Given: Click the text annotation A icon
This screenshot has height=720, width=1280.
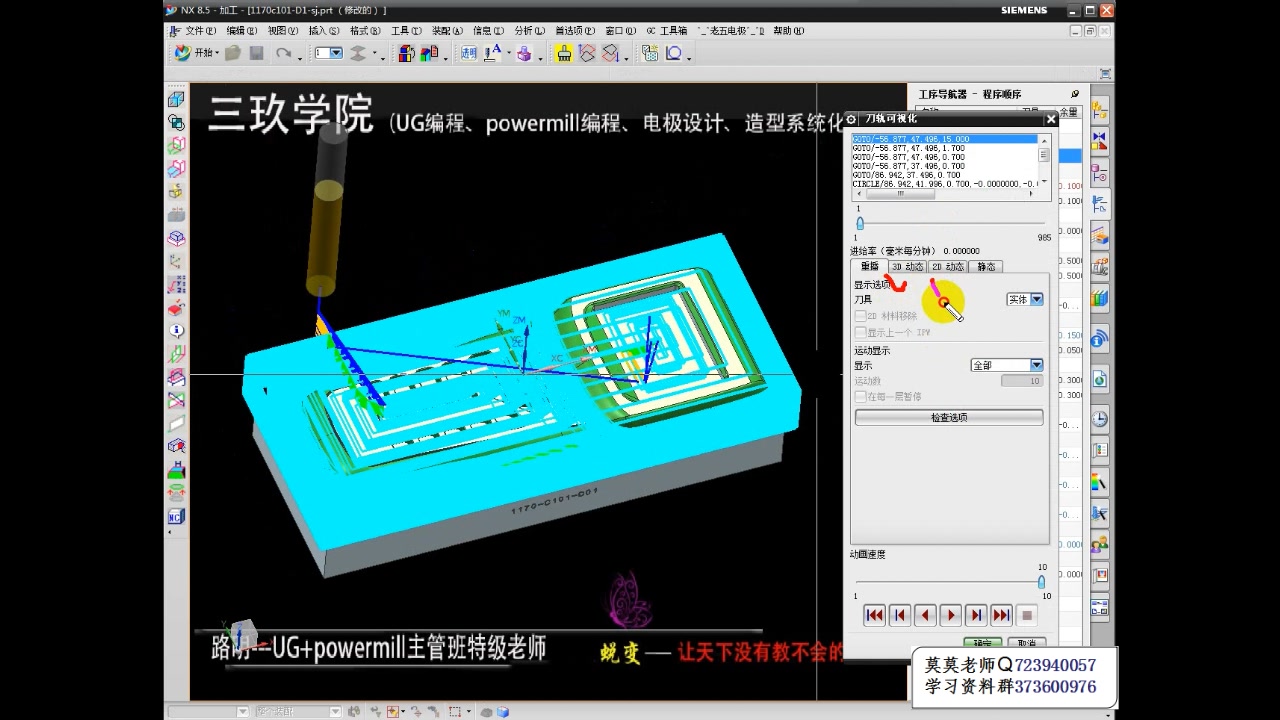Looking at the screenshot, I should [493, 53].
